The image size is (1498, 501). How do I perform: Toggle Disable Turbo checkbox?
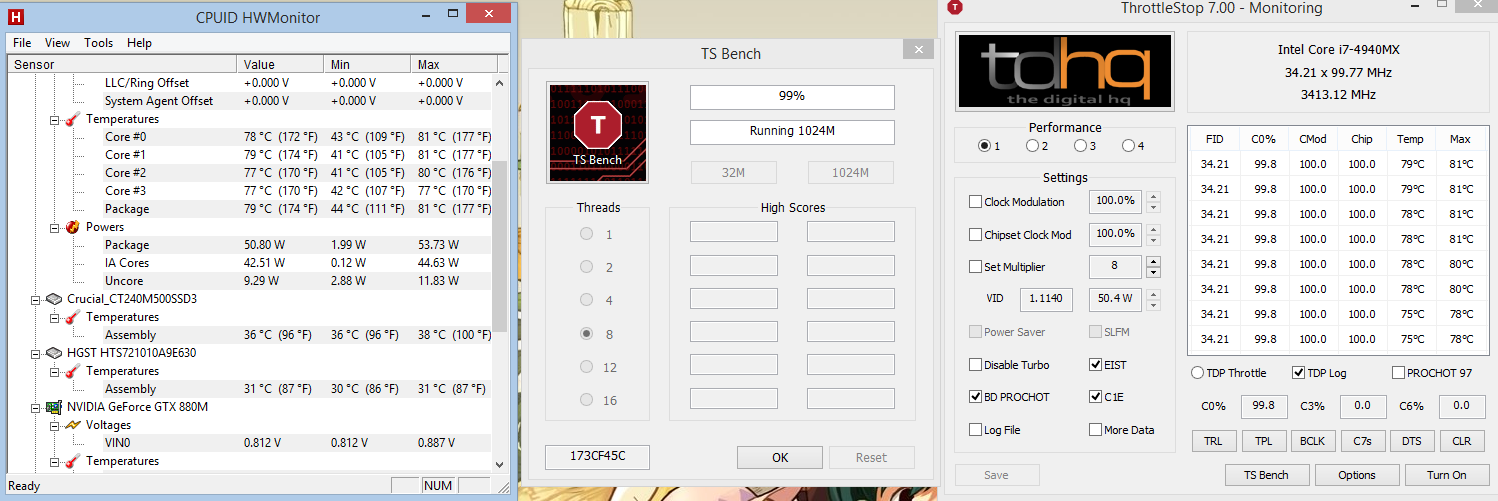pyautogui.click(x=975, y=365)
